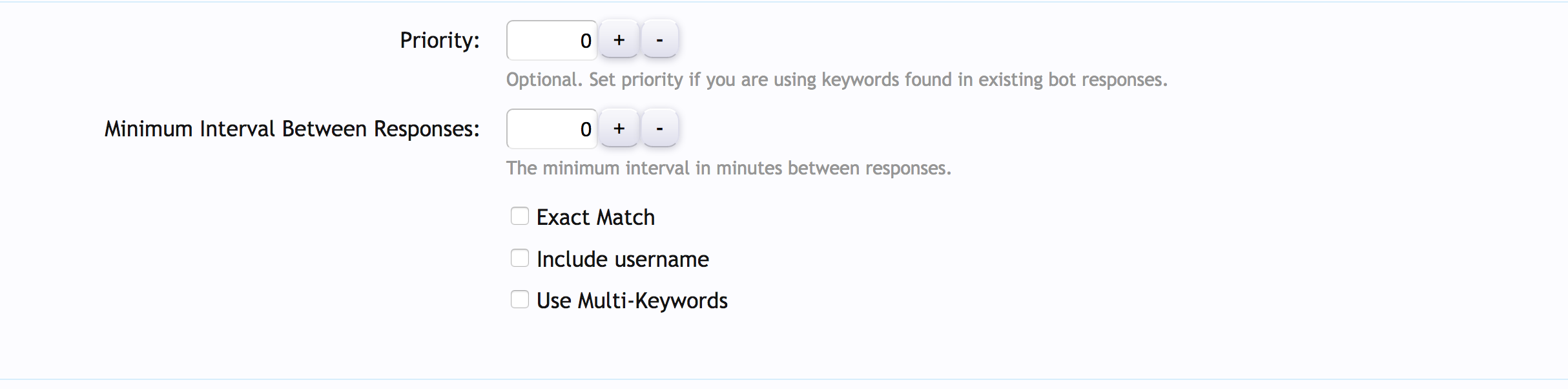Image resolution: width=1568 pixels, height=389 pixels.
Task: Click the 'minimum interval in minutes' hint
Action: pos(728,168)
